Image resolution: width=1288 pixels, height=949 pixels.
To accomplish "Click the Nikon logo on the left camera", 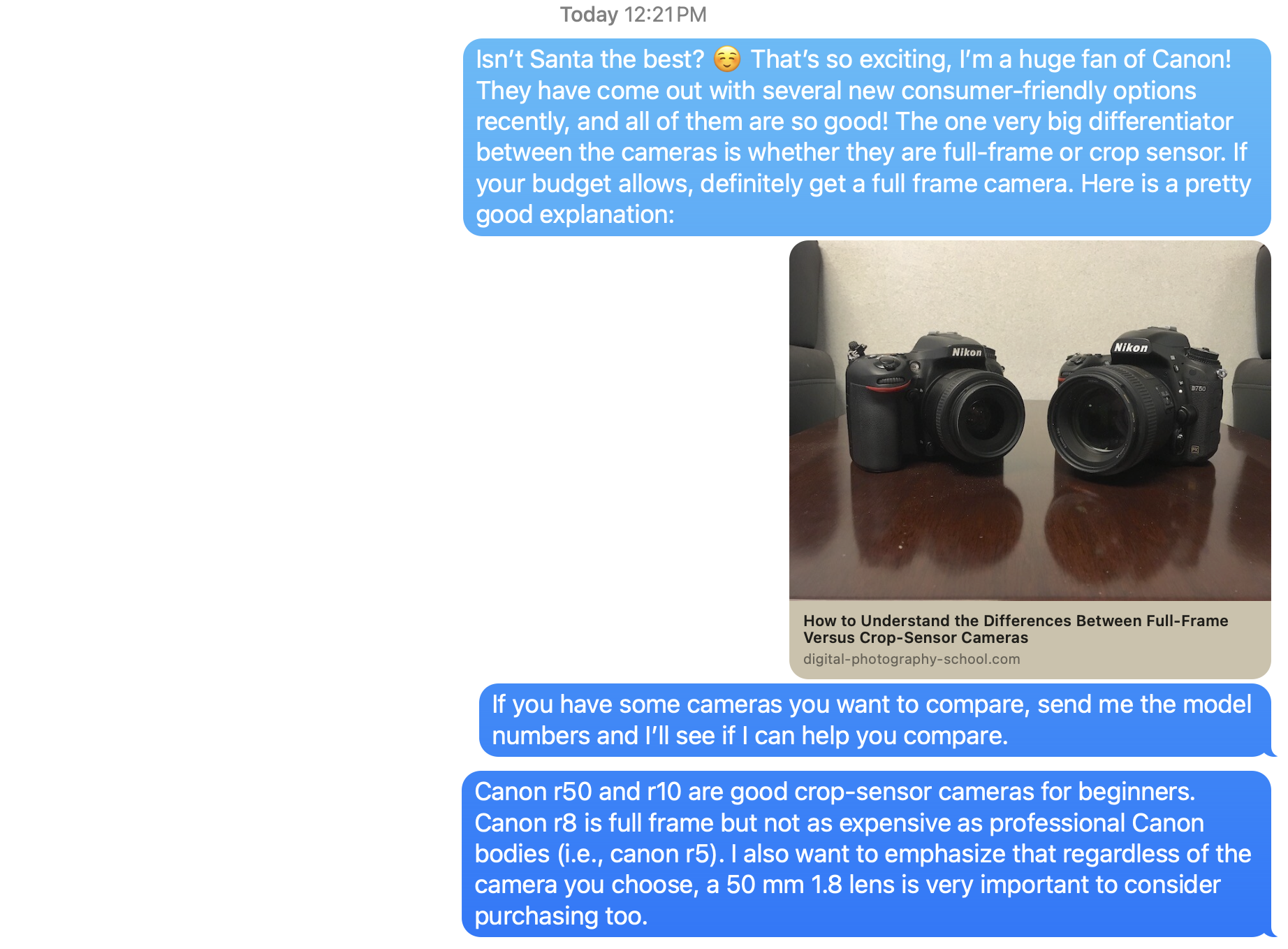I will click(x=967, y=352).
